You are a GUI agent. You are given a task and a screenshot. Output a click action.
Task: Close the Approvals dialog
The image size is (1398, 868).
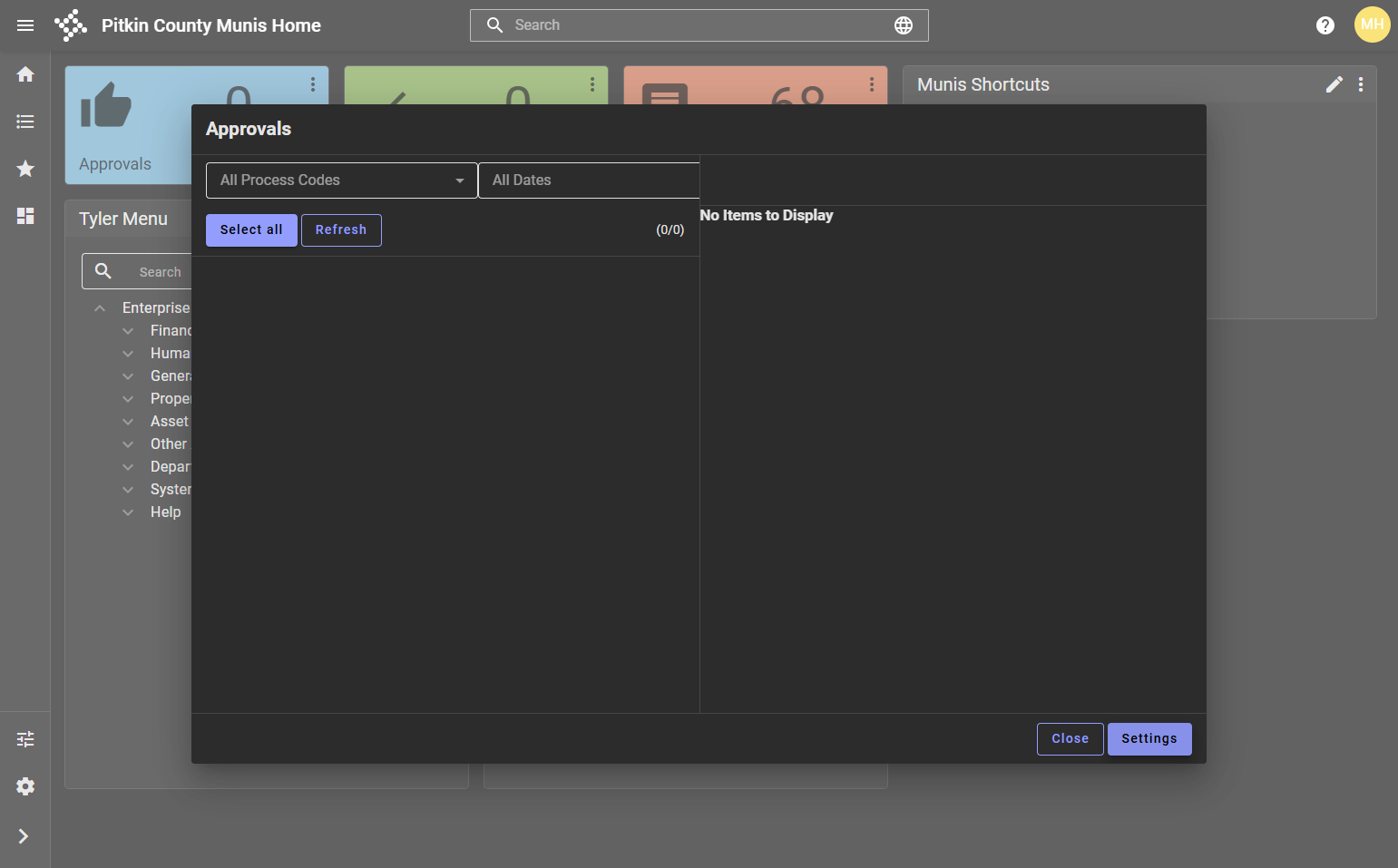pyautogui.click(x=1070, y=739)
